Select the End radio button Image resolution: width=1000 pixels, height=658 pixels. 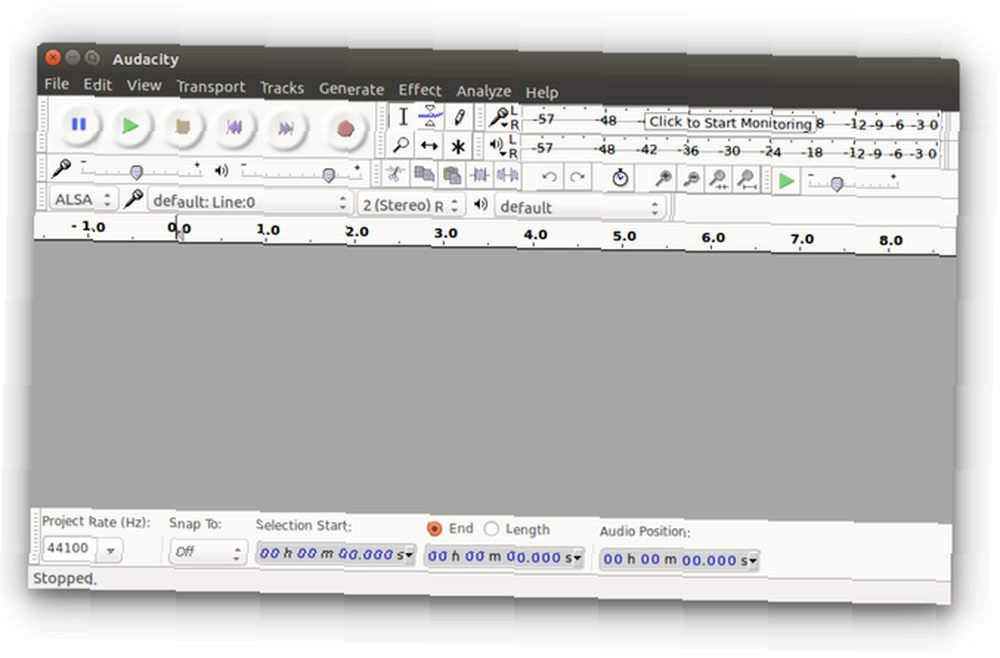tap(434, 529)
